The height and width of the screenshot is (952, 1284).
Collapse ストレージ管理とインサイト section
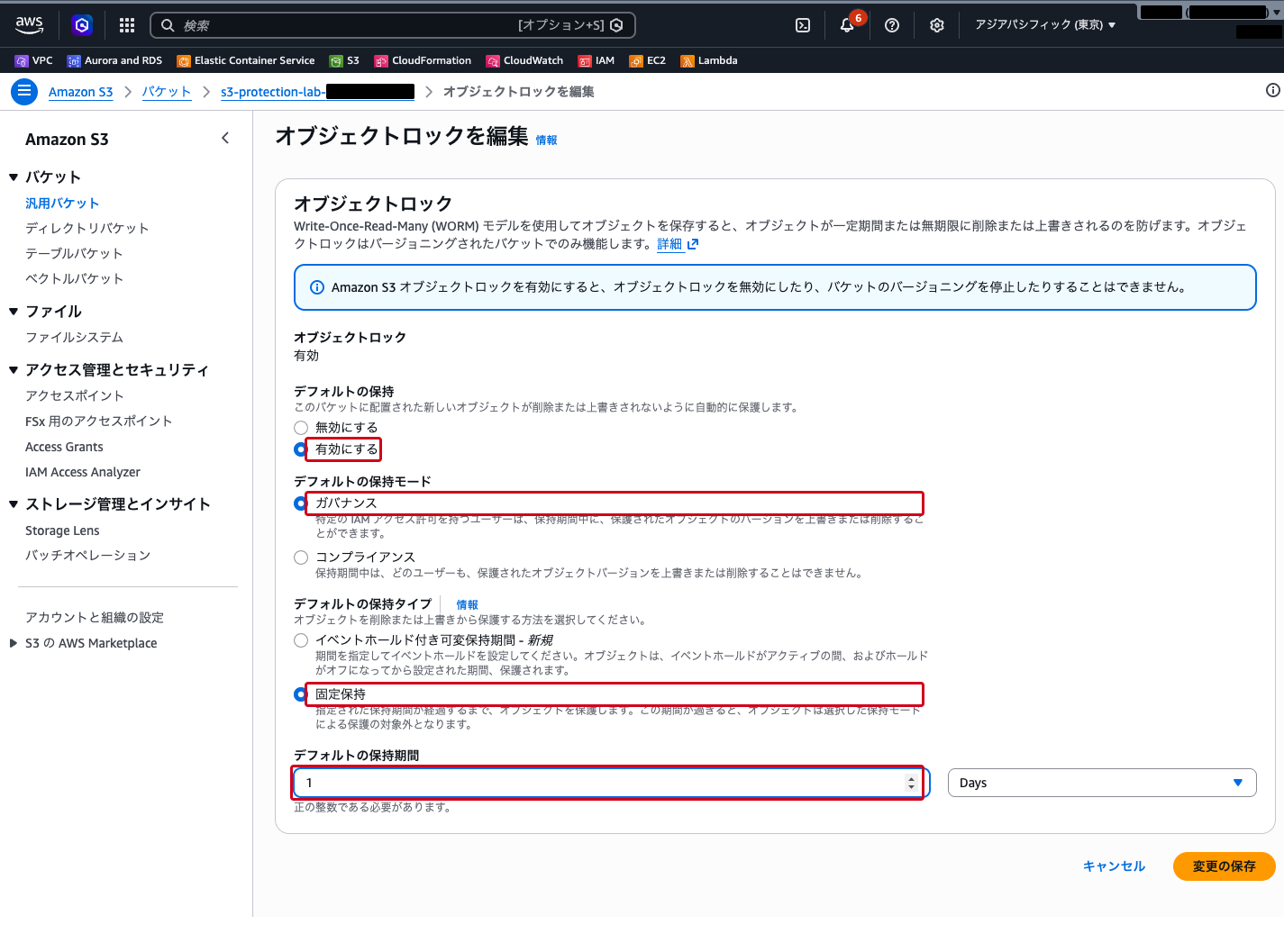click(14, 504)
